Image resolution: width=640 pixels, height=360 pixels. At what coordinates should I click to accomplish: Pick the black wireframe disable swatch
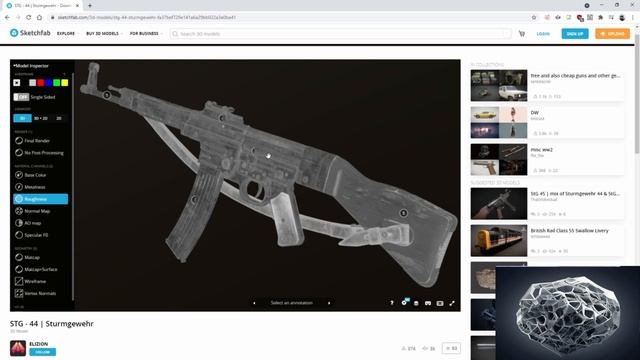click(x=17, y=83)
